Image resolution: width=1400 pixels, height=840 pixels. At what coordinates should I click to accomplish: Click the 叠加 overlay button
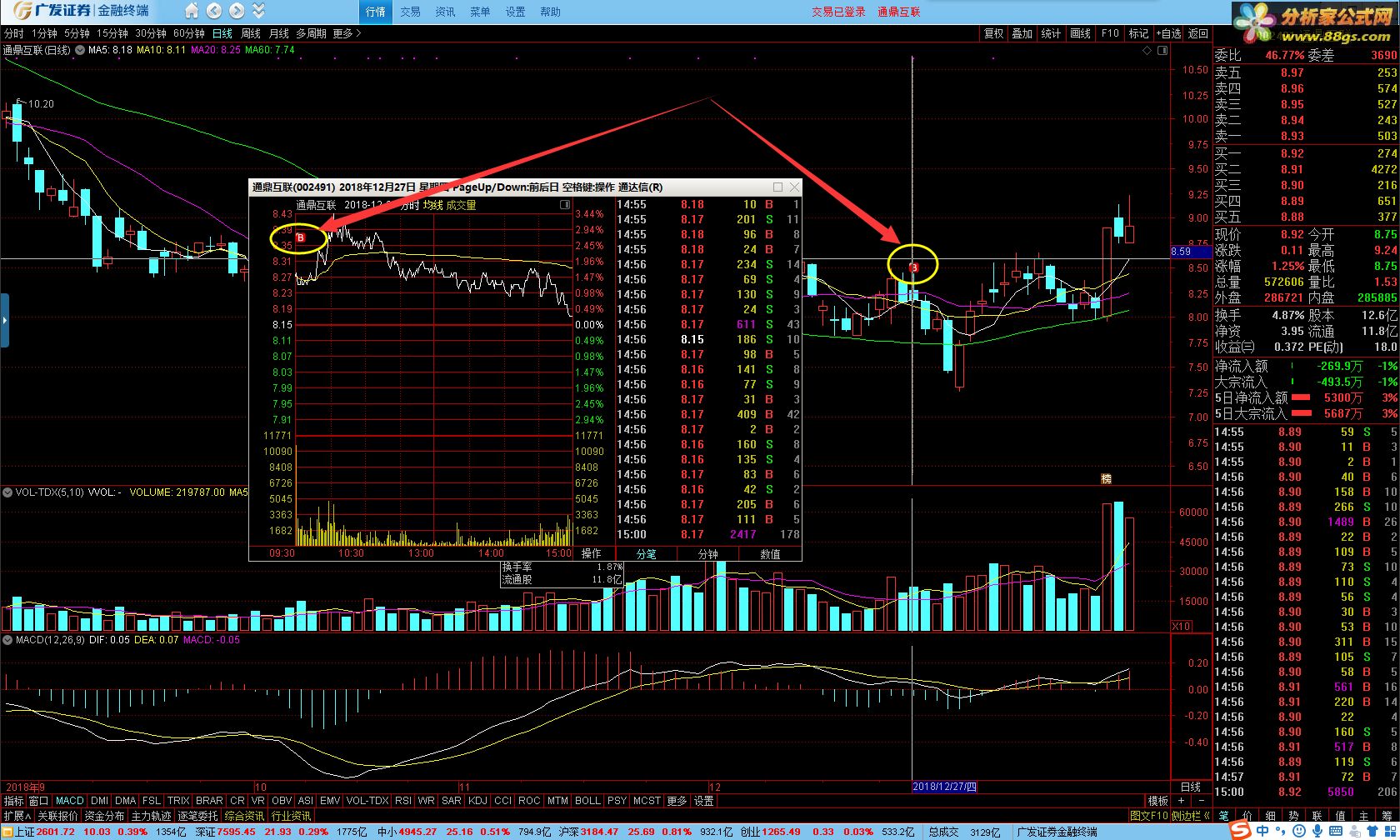click(x=1022, y=33)
